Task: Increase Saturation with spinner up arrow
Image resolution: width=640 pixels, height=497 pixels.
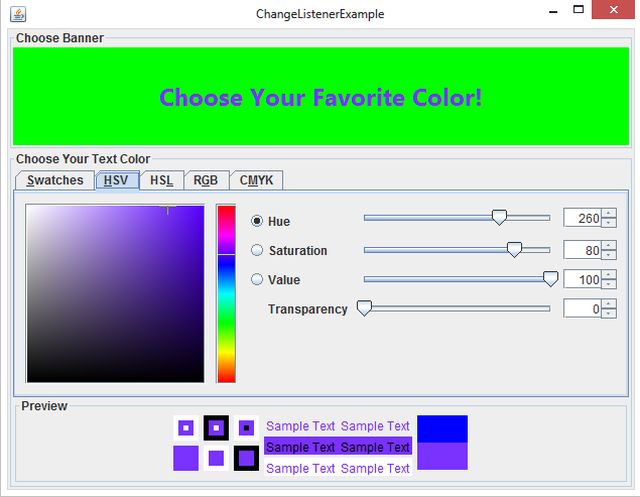Action: 609,245
